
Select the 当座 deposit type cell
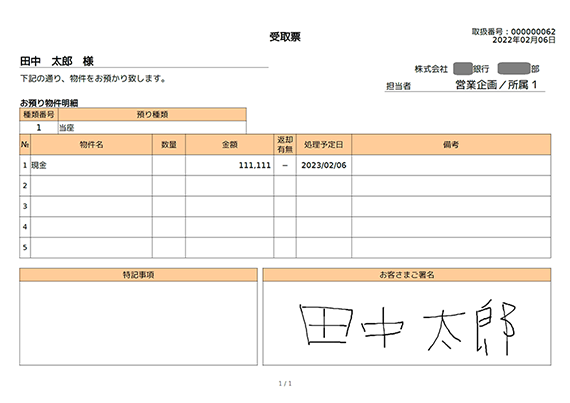pyautogui.click(x=152, y=128)
